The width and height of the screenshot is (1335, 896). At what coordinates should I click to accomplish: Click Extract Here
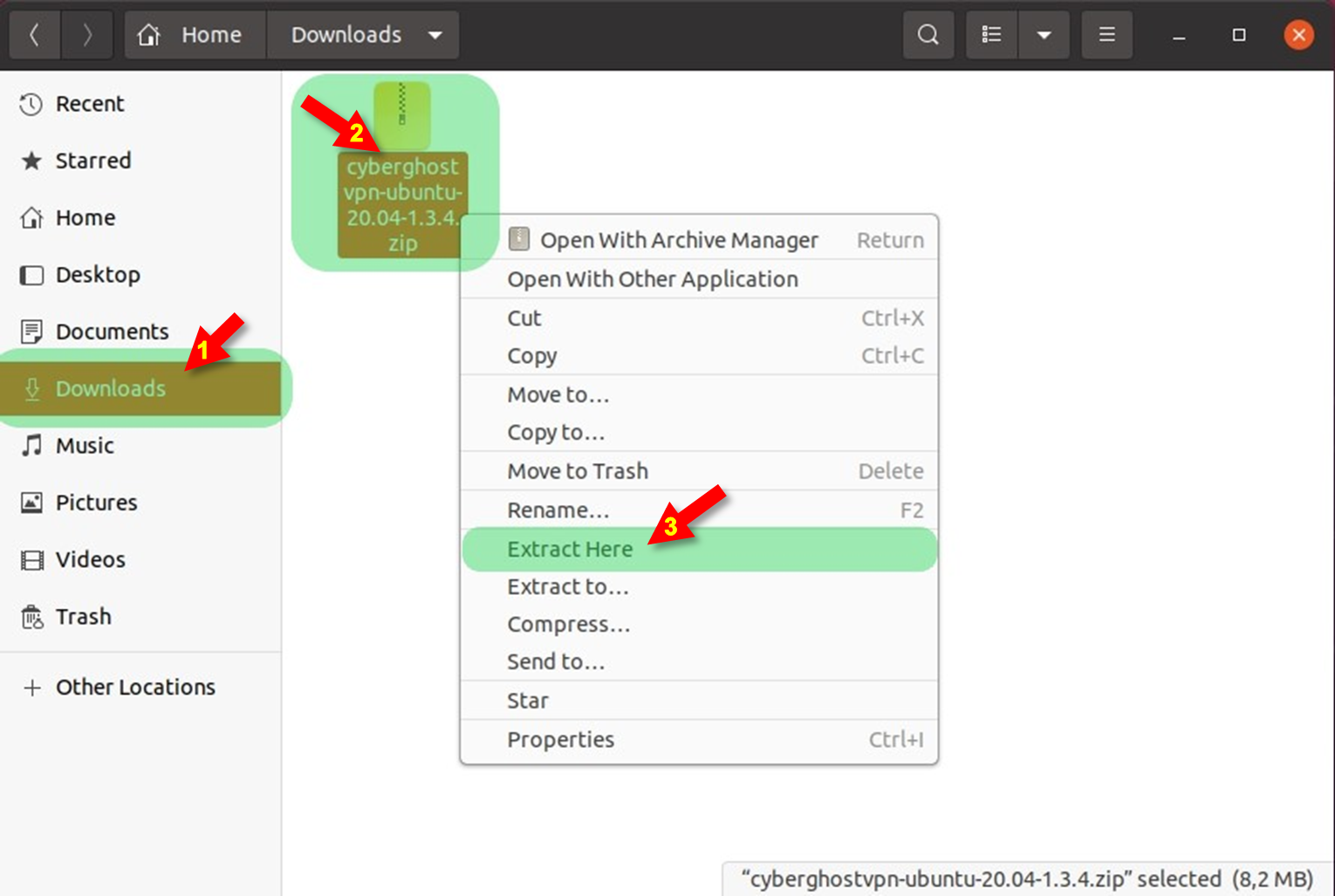[699, 550]
